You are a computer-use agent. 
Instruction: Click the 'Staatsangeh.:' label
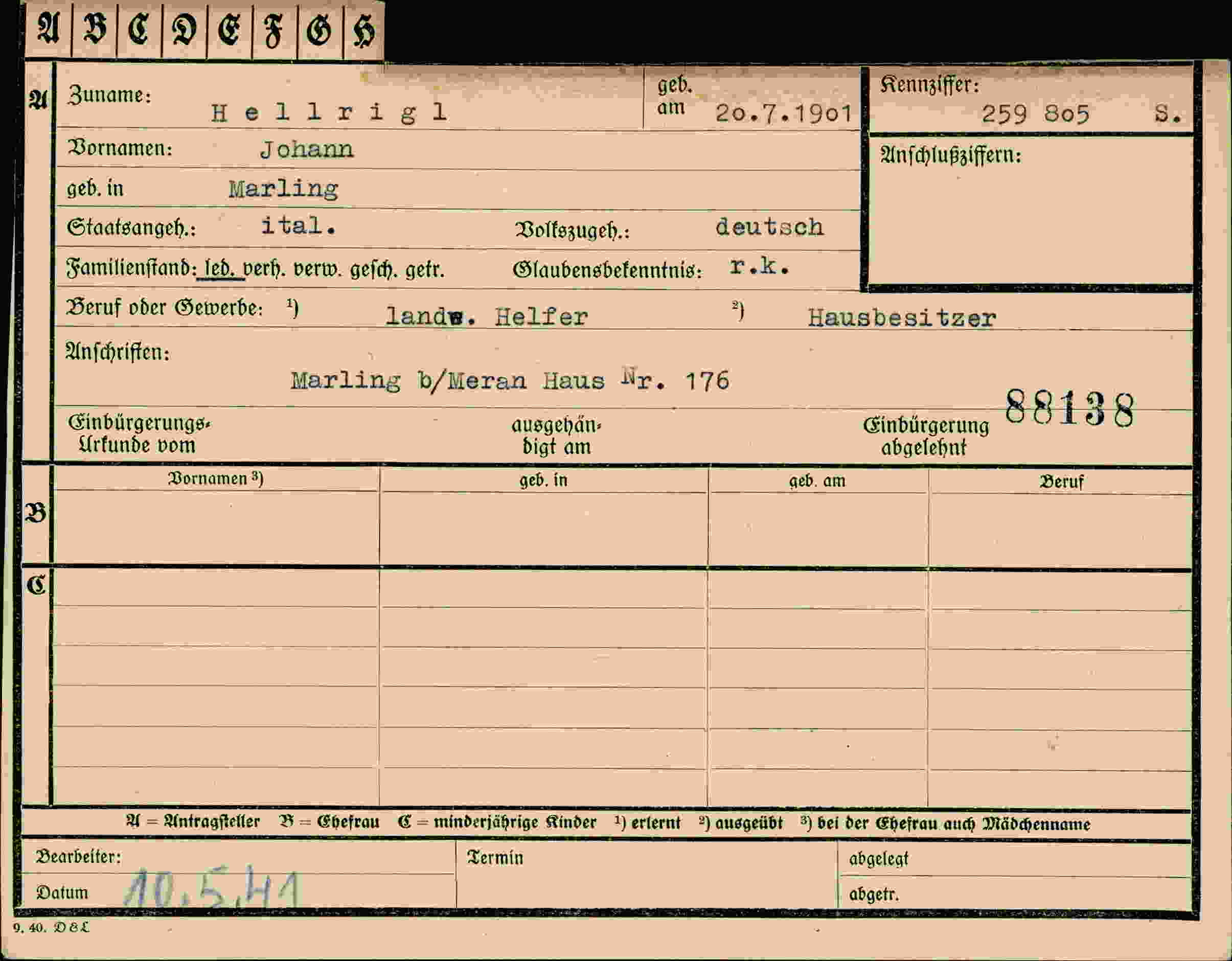pyautogui.click(x=131, y=228)
